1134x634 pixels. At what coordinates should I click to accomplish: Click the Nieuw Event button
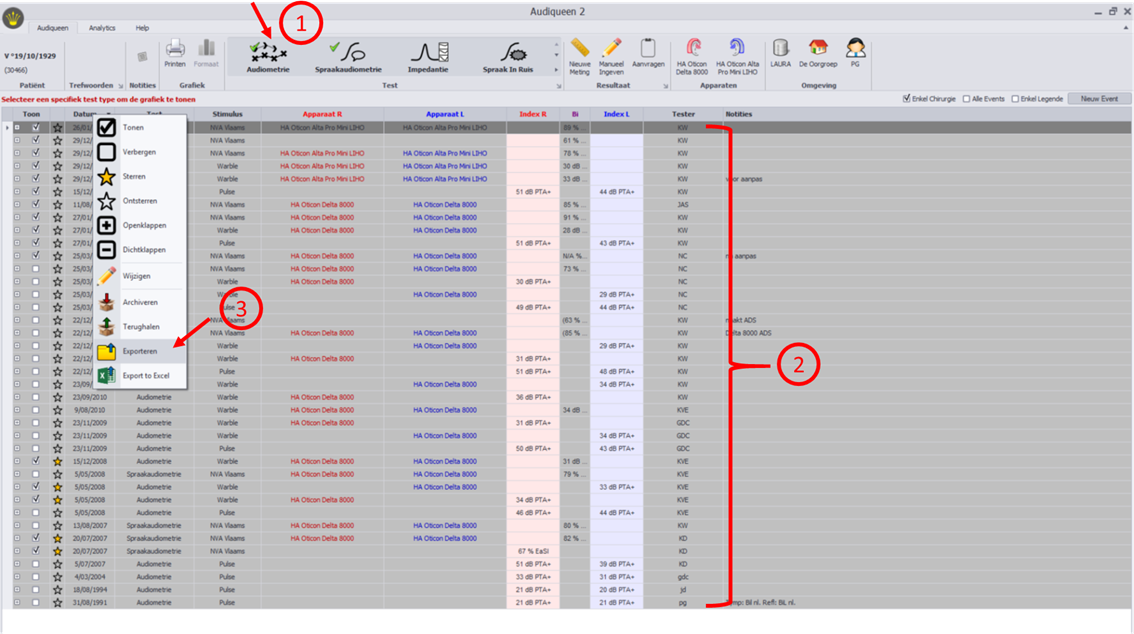[x=1099, y=99]
